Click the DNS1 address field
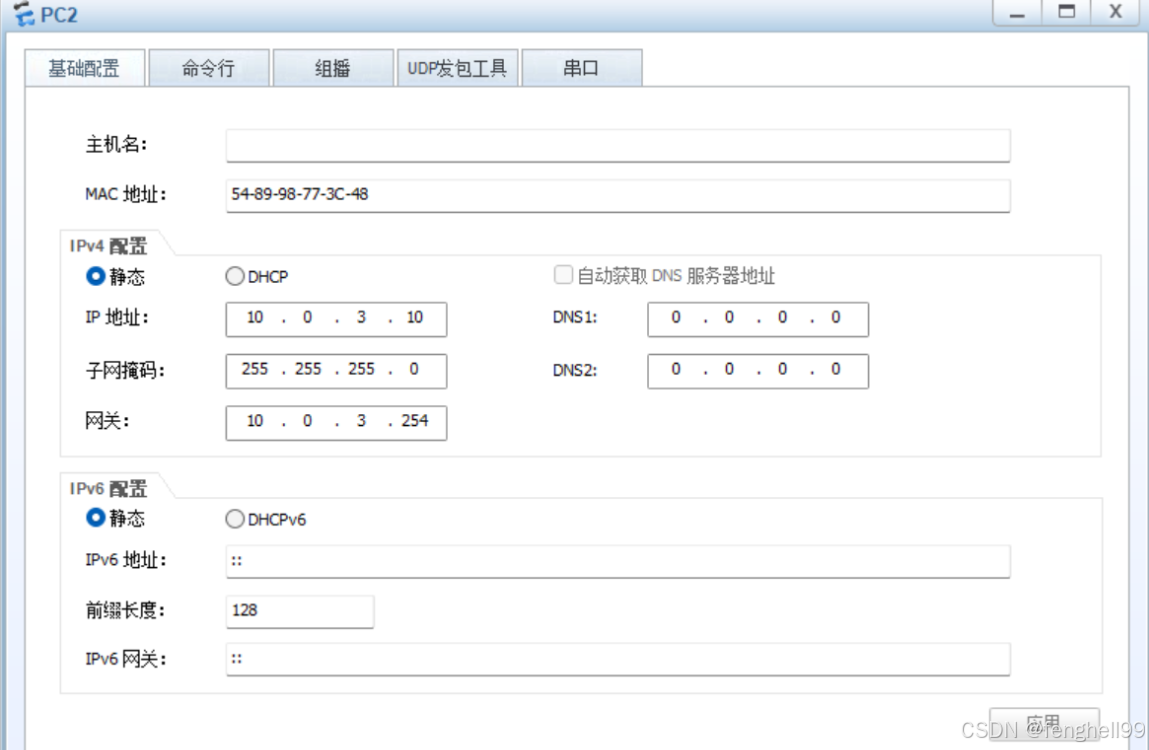 coord(758,319)
